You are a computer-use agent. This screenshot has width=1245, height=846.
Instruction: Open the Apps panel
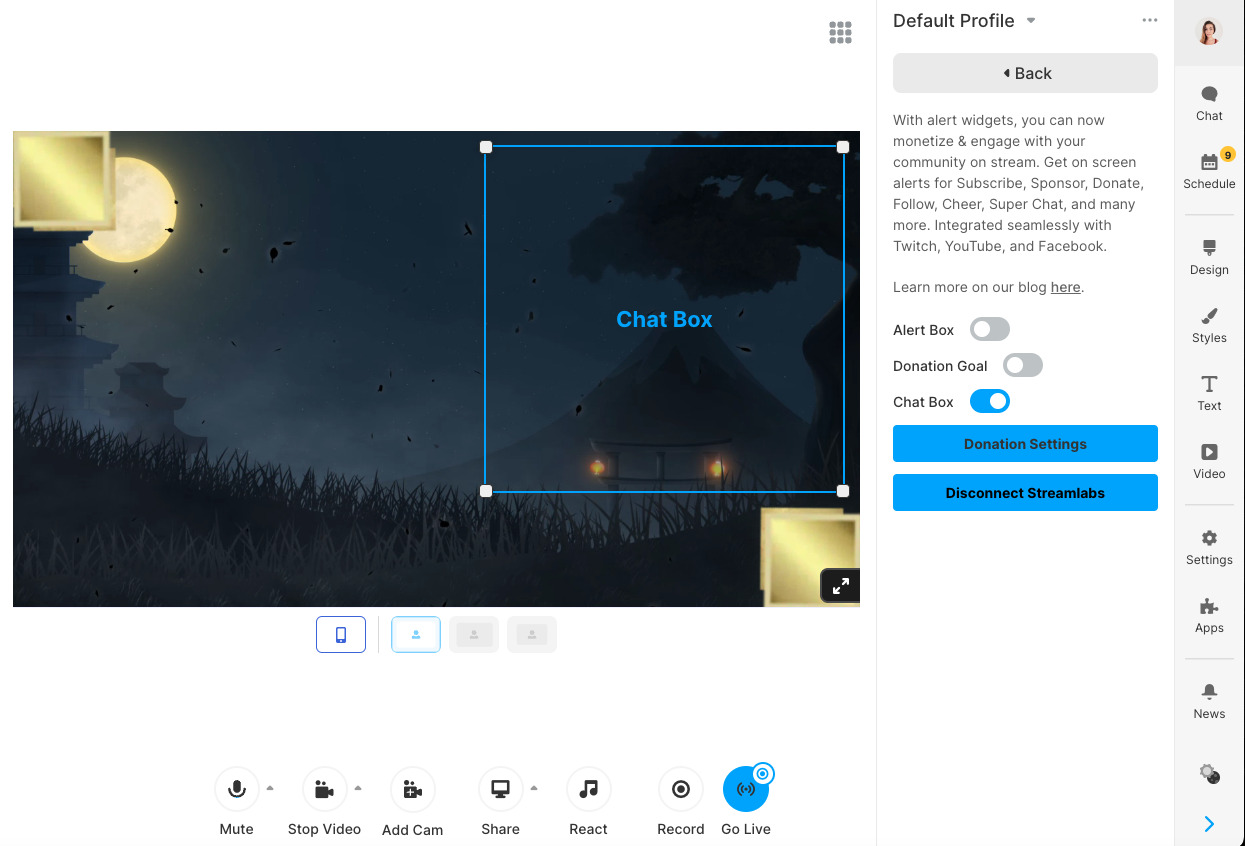click(x=1209, y=615)
